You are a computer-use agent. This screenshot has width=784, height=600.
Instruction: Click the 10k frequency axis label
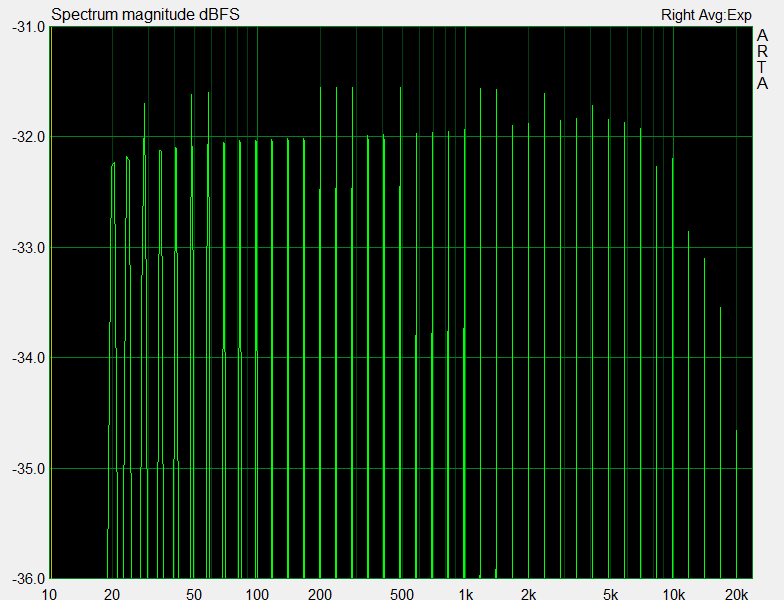(x=674, y=594)
